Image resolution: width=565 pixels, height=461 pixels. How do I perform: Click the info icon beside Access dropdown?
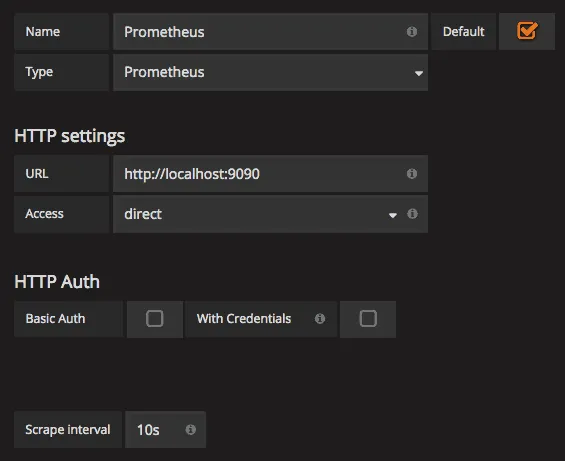(x=412, y=214)
